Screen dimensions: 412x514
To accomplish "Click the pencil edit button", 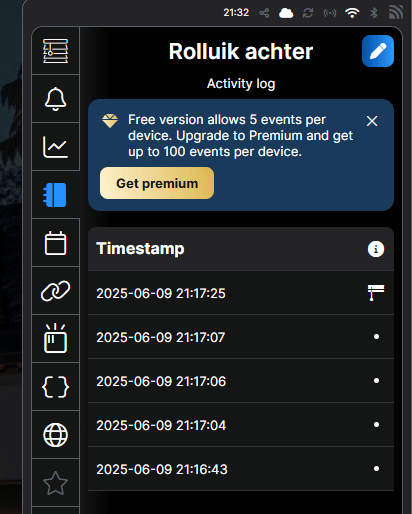I will click(378, 51).
